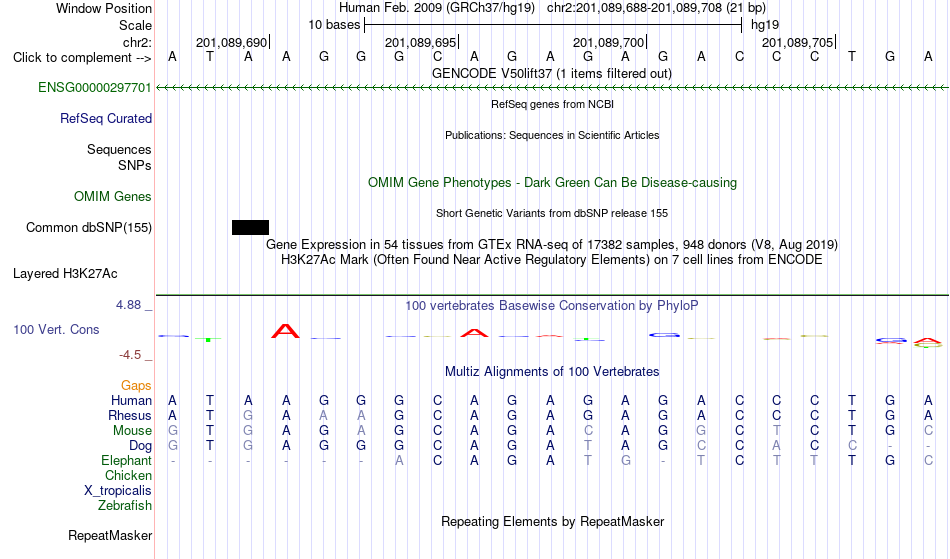Click position label 201,089,705 on the ruler
Viewport: 950px width, 559px height.
[x=798, y=42]
